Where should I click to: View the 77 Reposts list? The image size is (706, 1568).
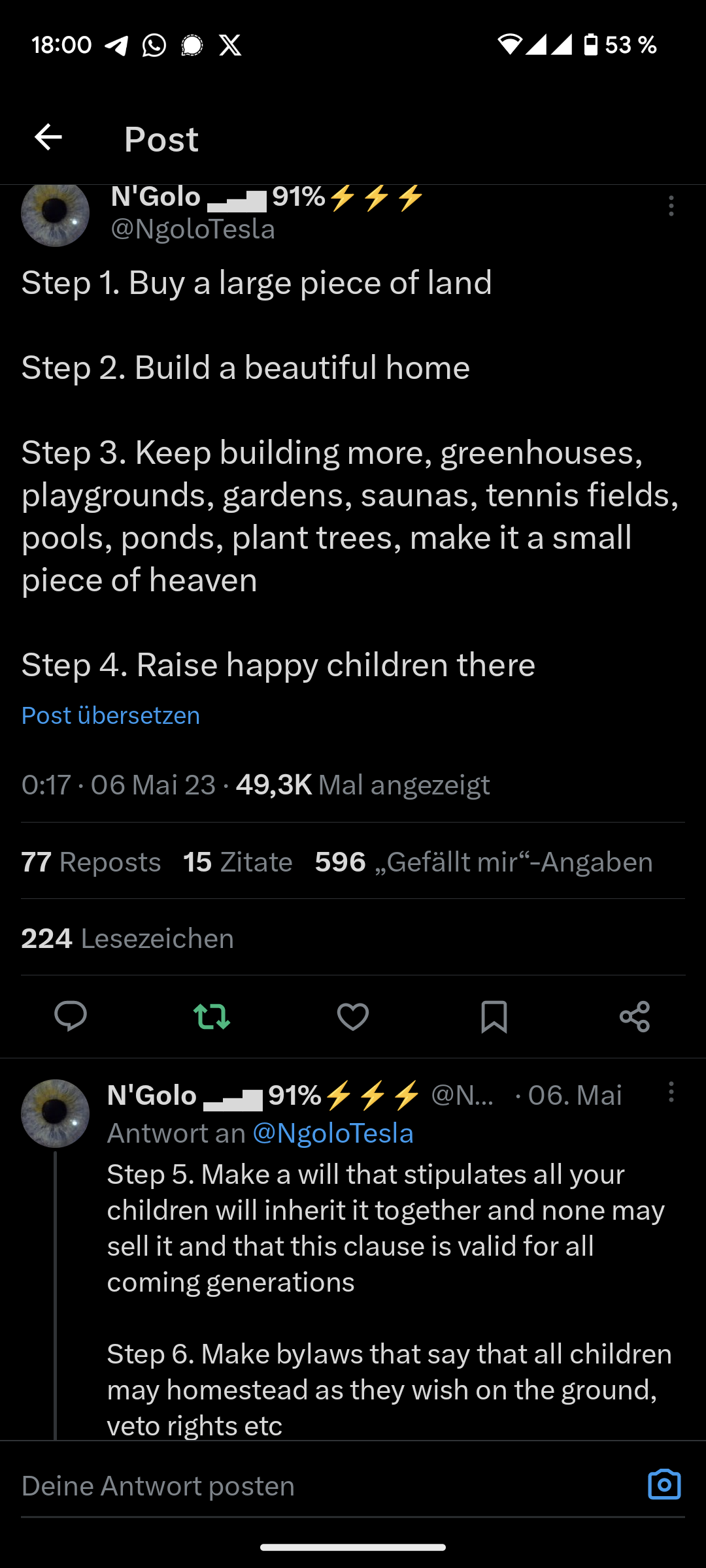(91, 862)
